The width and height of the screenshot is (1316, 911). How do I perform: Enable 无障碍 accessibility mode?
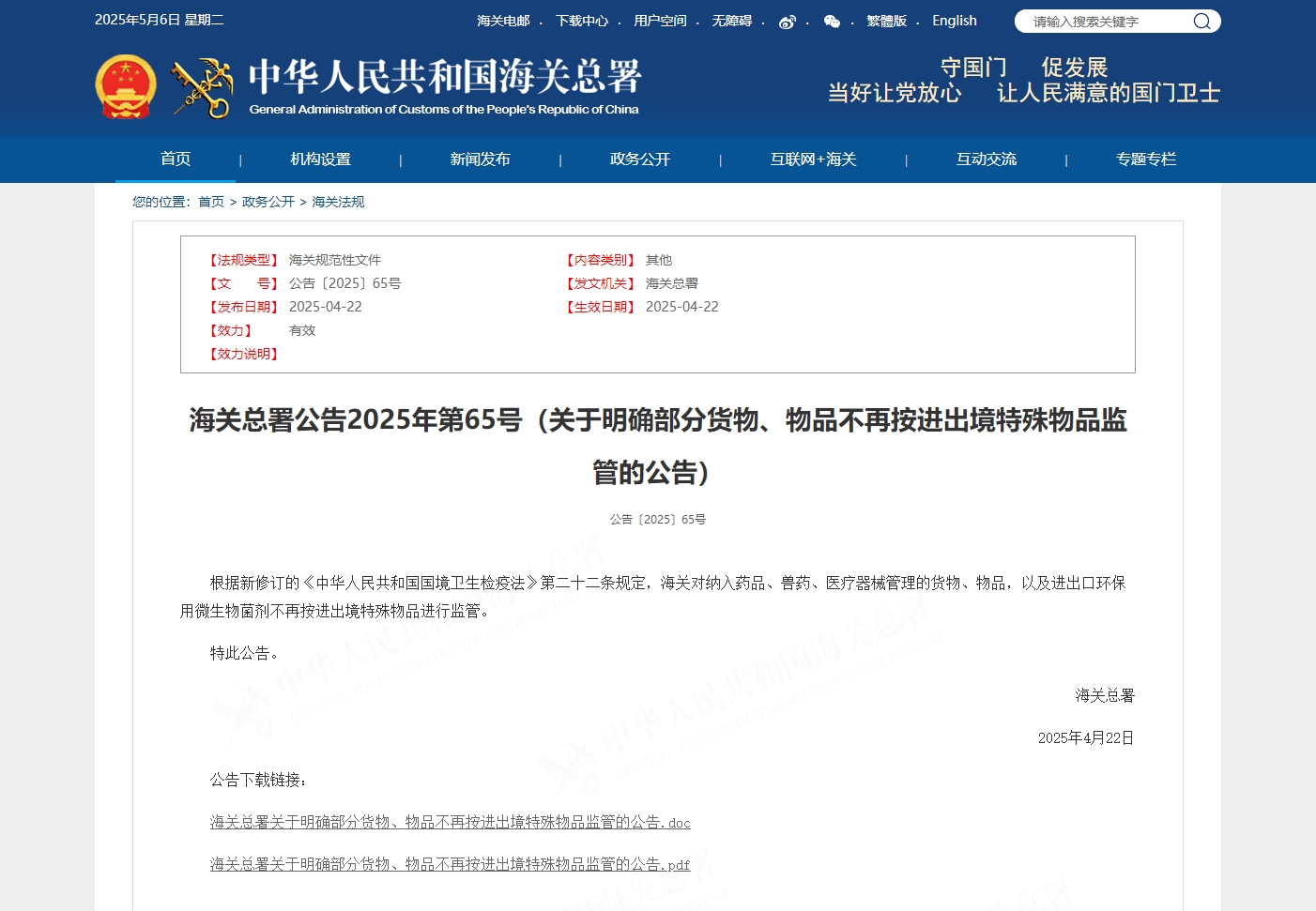(731, 21)
